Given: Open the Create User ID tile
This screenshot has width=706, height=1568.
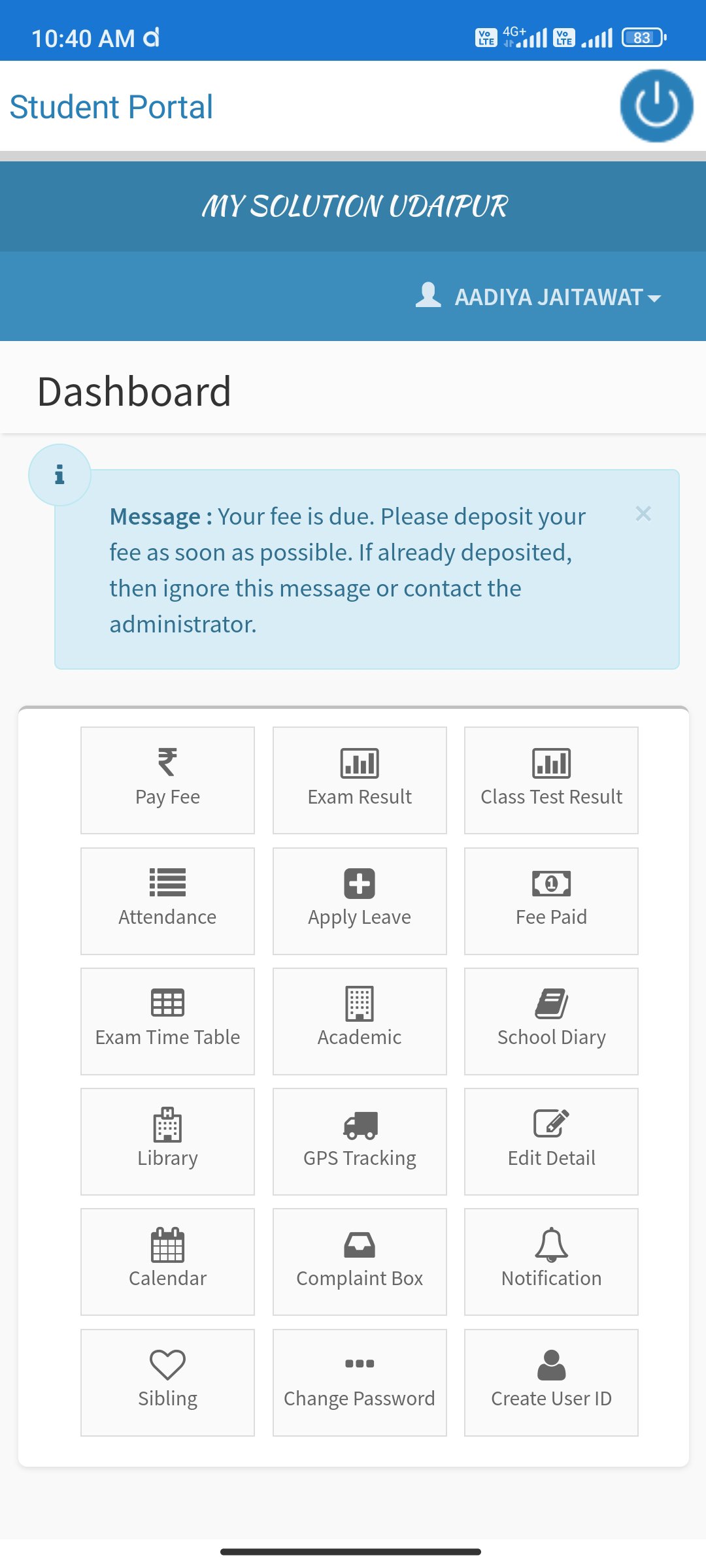Looking at the screenshot, I should pyautogui.click(x=551, y=1382).
